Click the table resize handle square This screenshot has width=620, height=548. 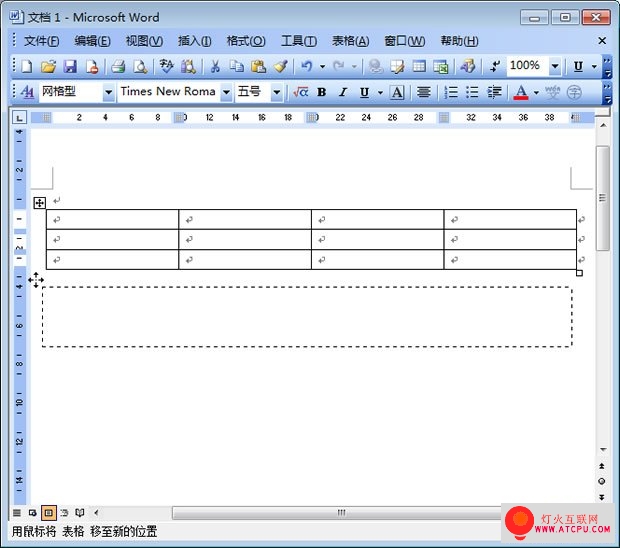(x=579, y=273)
